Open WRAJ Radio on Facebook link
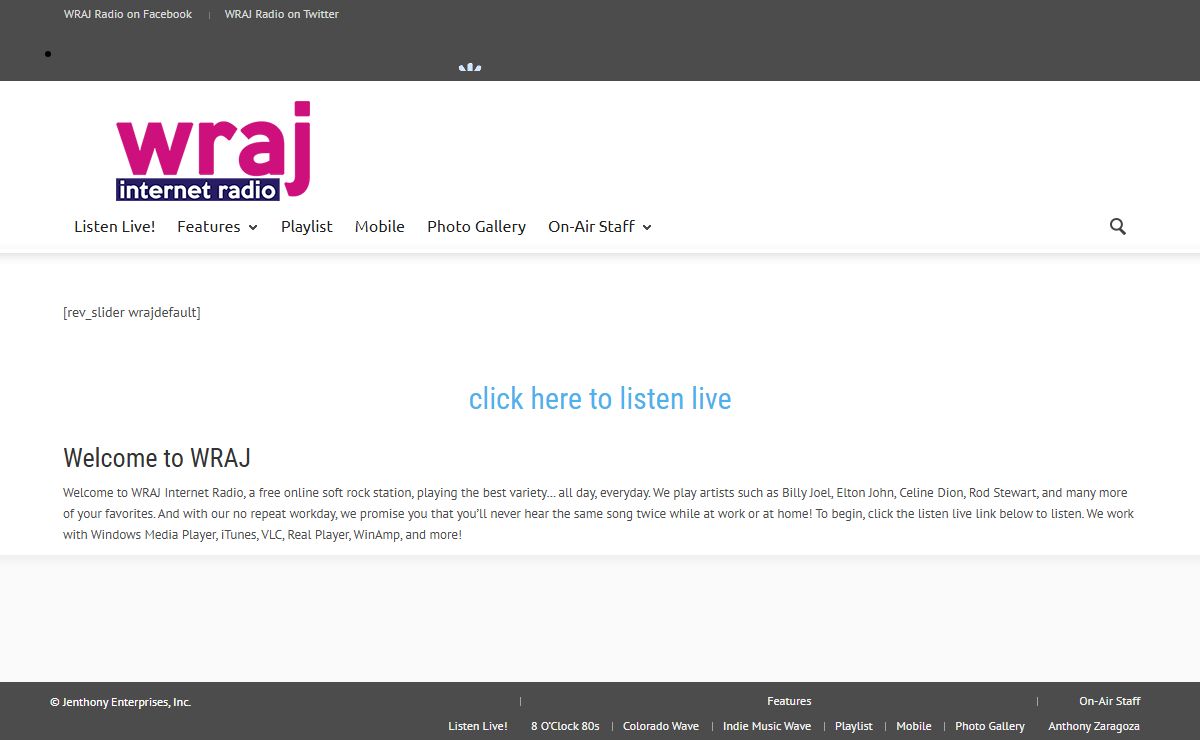The width and height of the screenshot is (1200, 740). (128, 14)
